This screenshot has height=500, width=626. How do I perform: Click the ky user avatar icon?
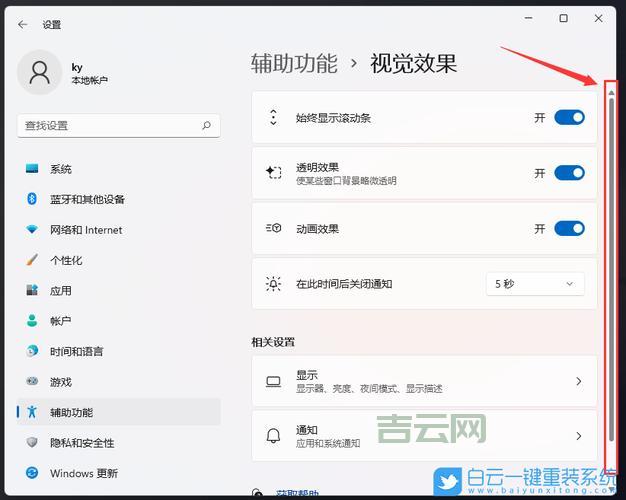[40, 73]
